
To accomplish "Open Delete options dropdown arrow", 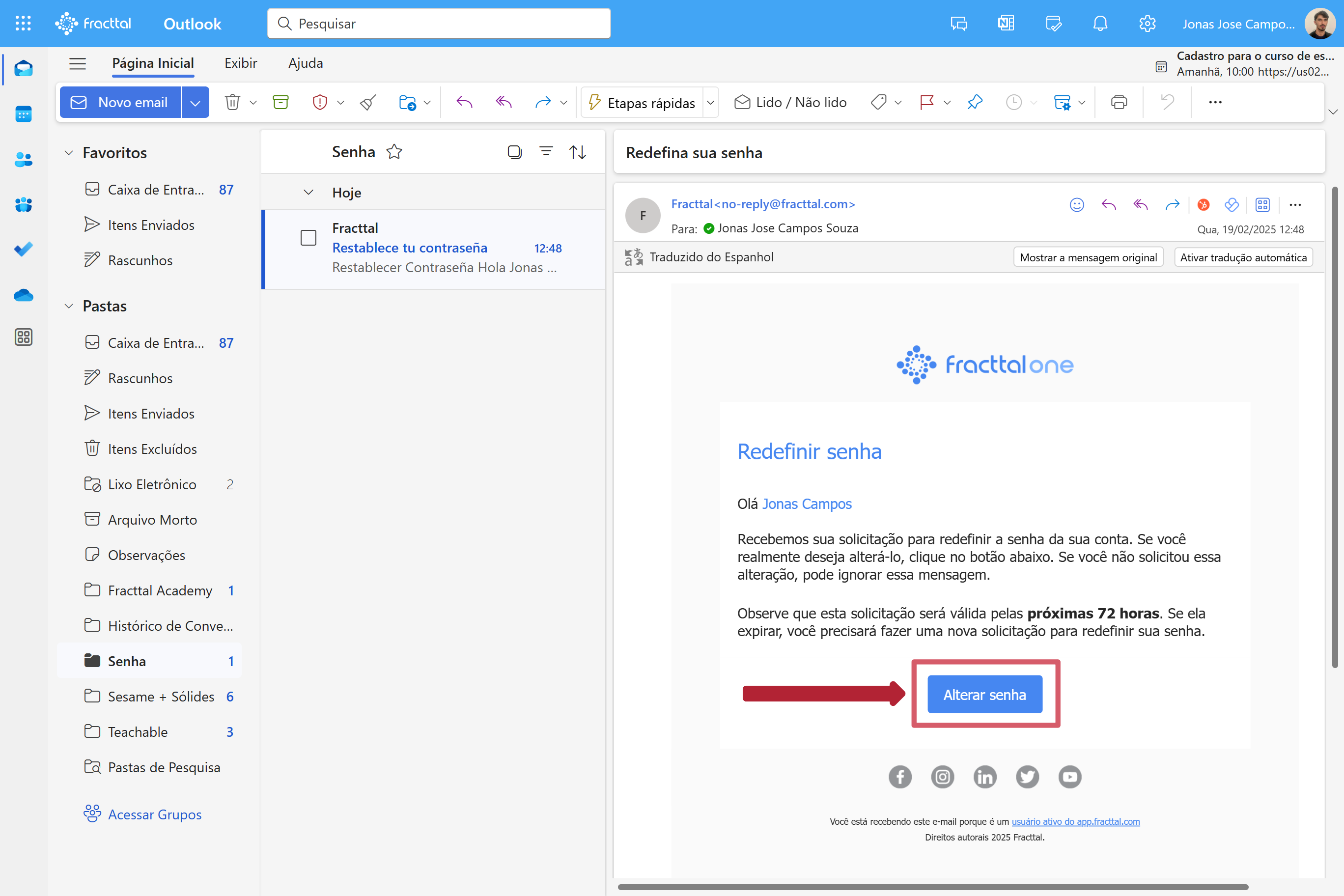I will coord(253,103).
